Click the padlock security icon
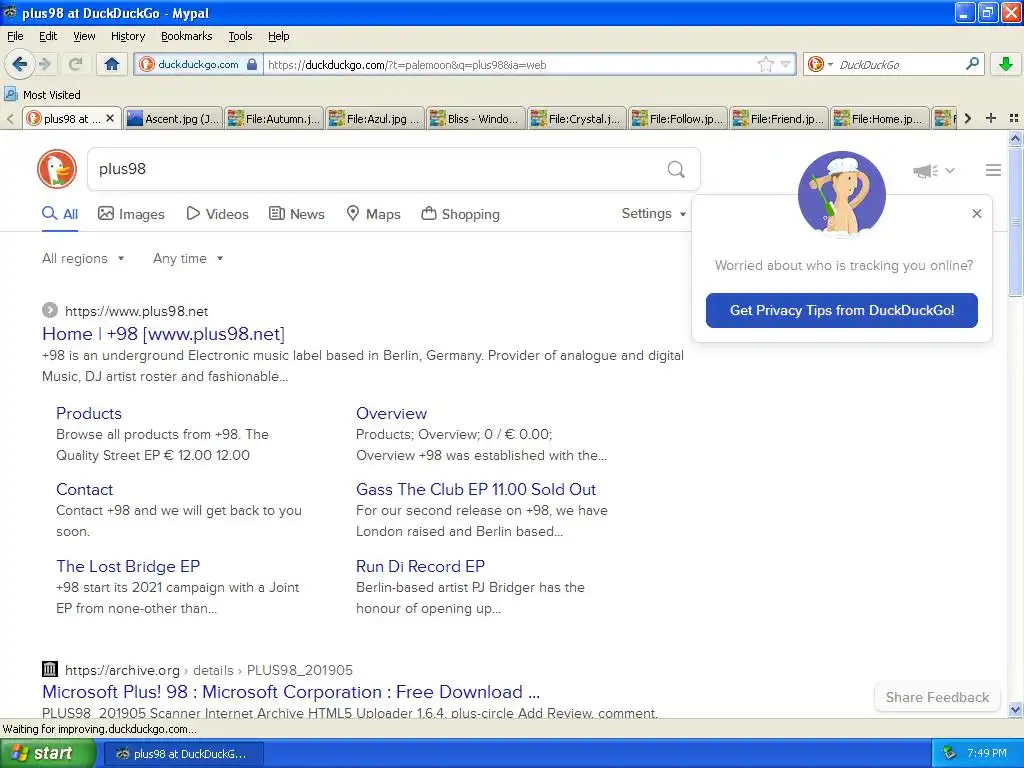Viewport: 1024px width, 768px height. (x=251, y=65)
